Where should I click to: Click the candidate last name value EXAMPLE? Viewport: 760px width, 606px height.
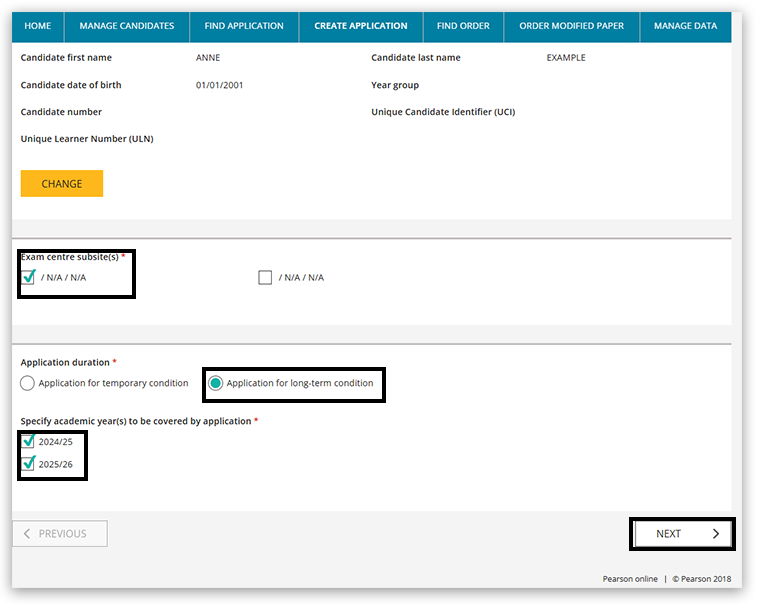[566, 58]
